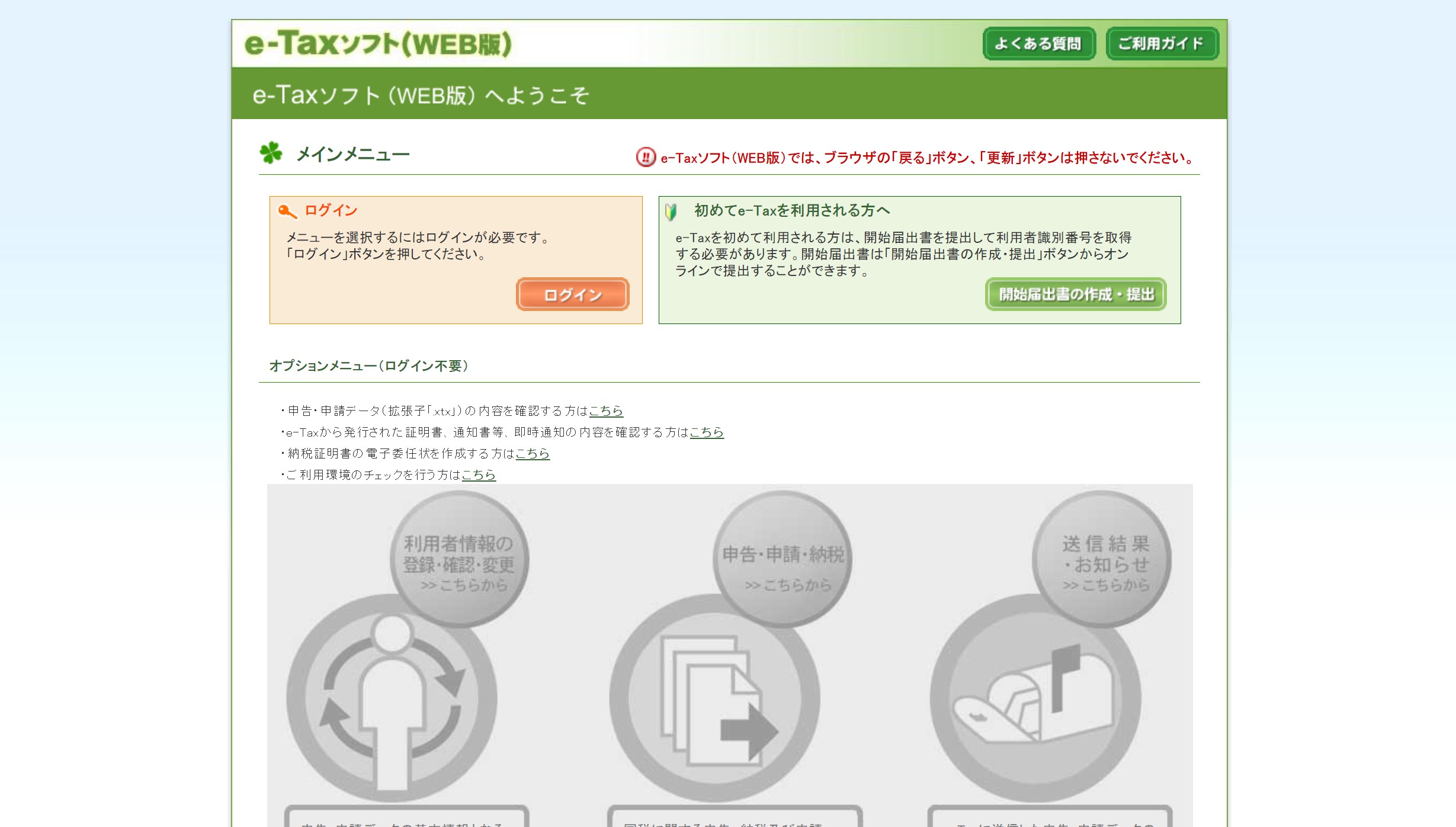Click 開始届出書の作成・提出 button

tap(1076, 294)
